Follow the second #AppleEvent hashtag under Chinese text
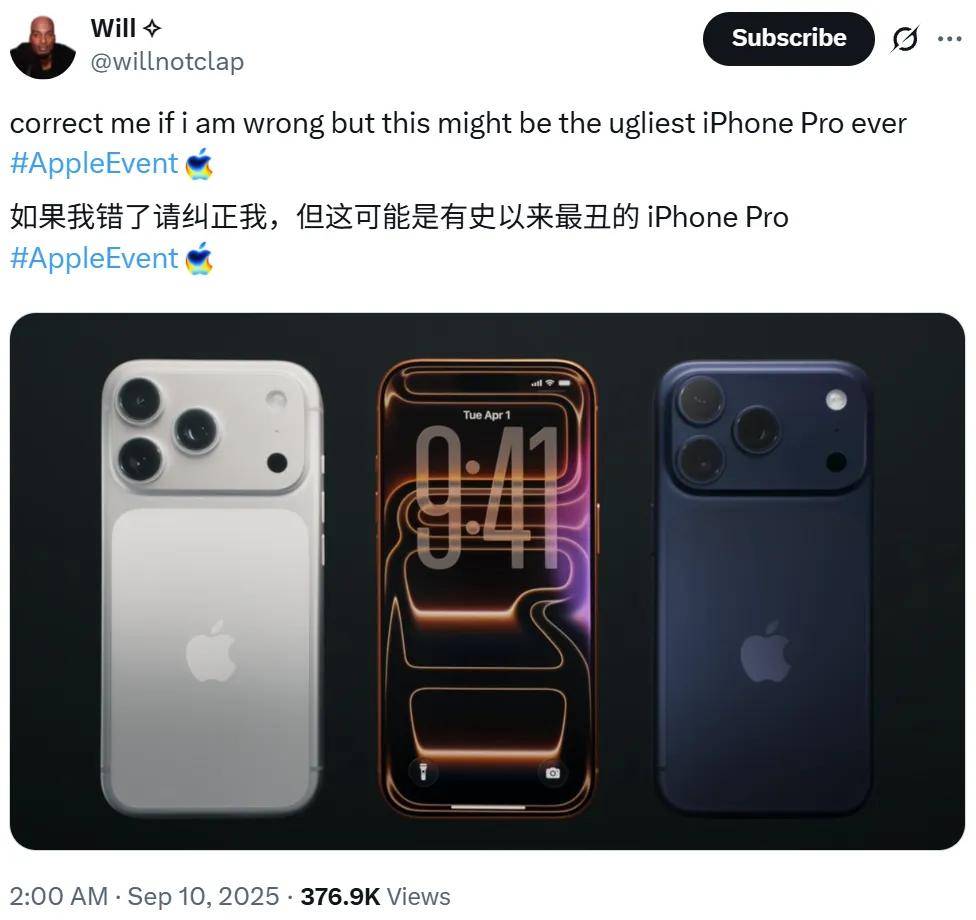This screenshot has width=976, height=920. pyautogui.click(x=94, y=258)
